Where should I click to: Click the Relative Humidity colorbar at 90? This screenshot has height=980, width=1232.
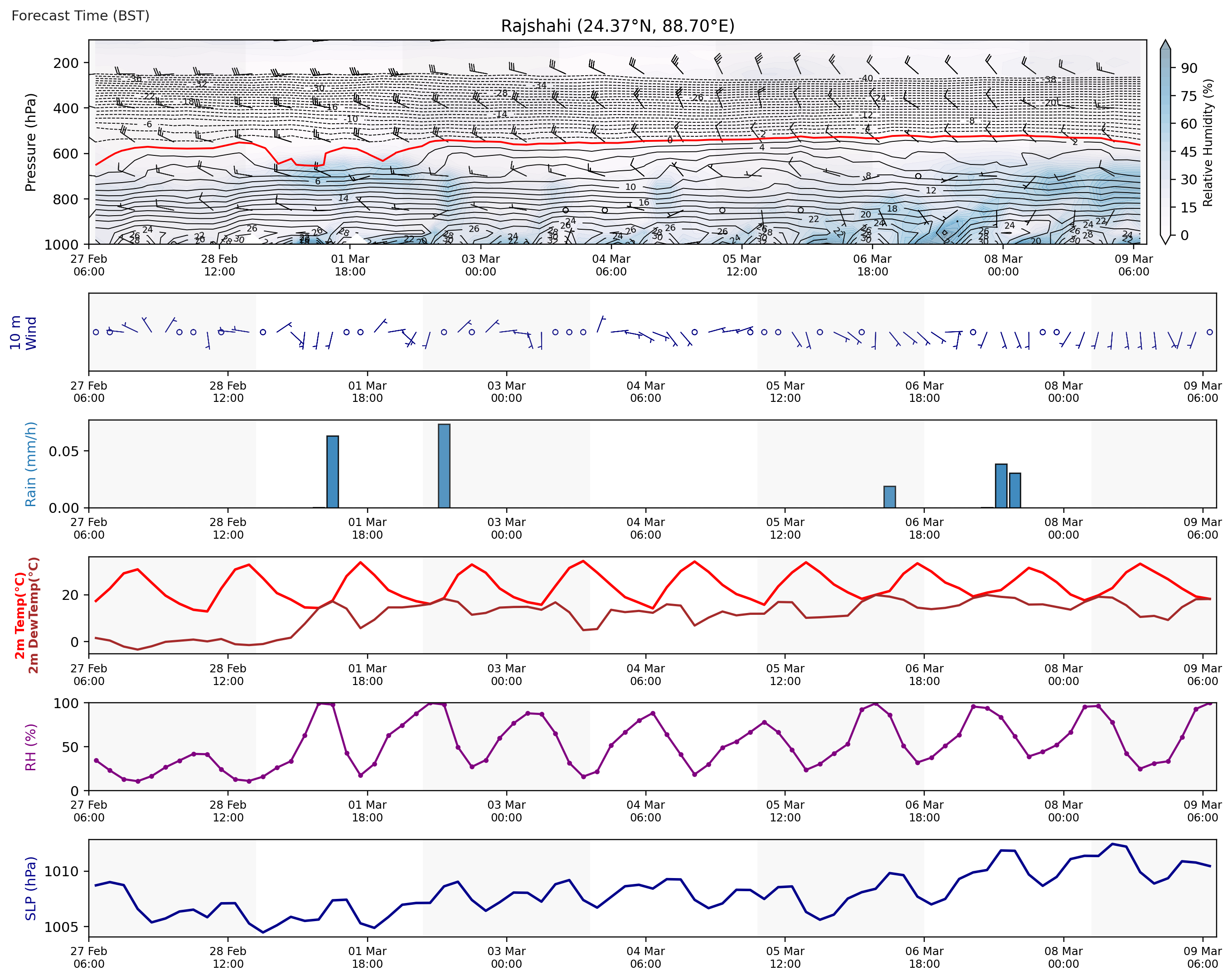click(x=1166, y=68)
